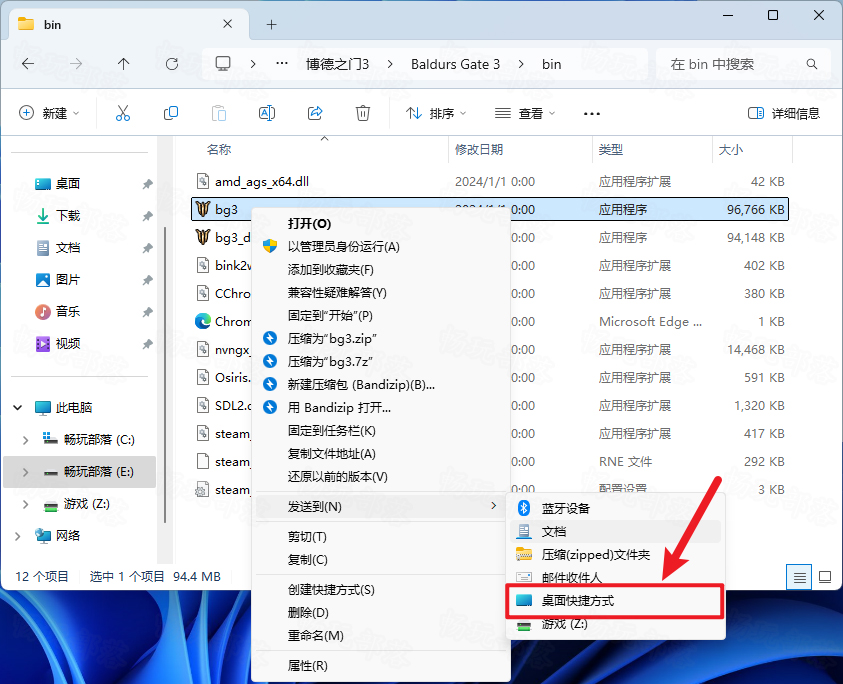Image resolution: width=843 pixels, height=684 pixels.
Task: Select the Bluetooth device send-to option
Action: [615, 508]
